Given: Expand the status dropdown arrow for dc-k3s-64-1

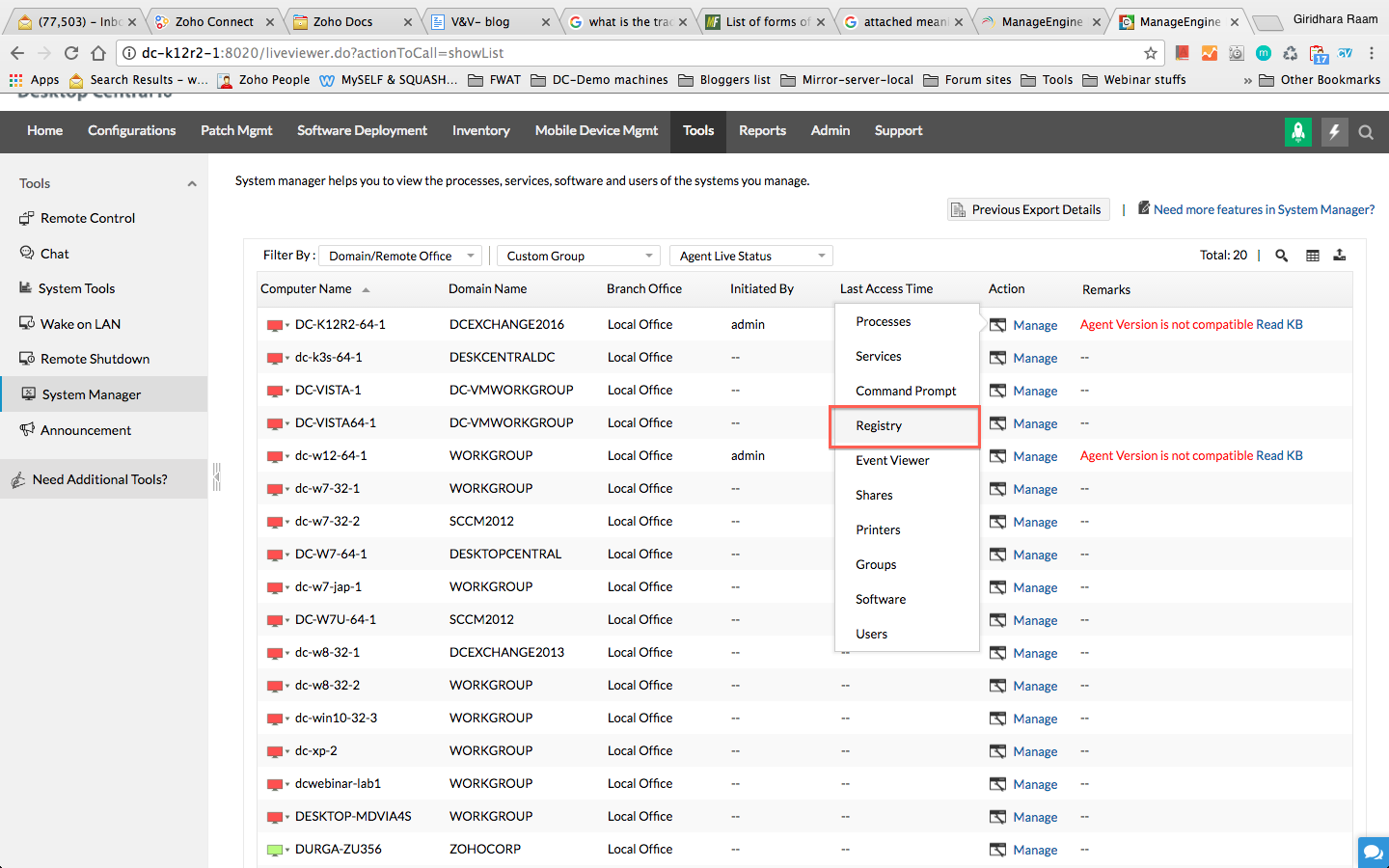Looking at the screenshot, I should [x=287, y=359].
